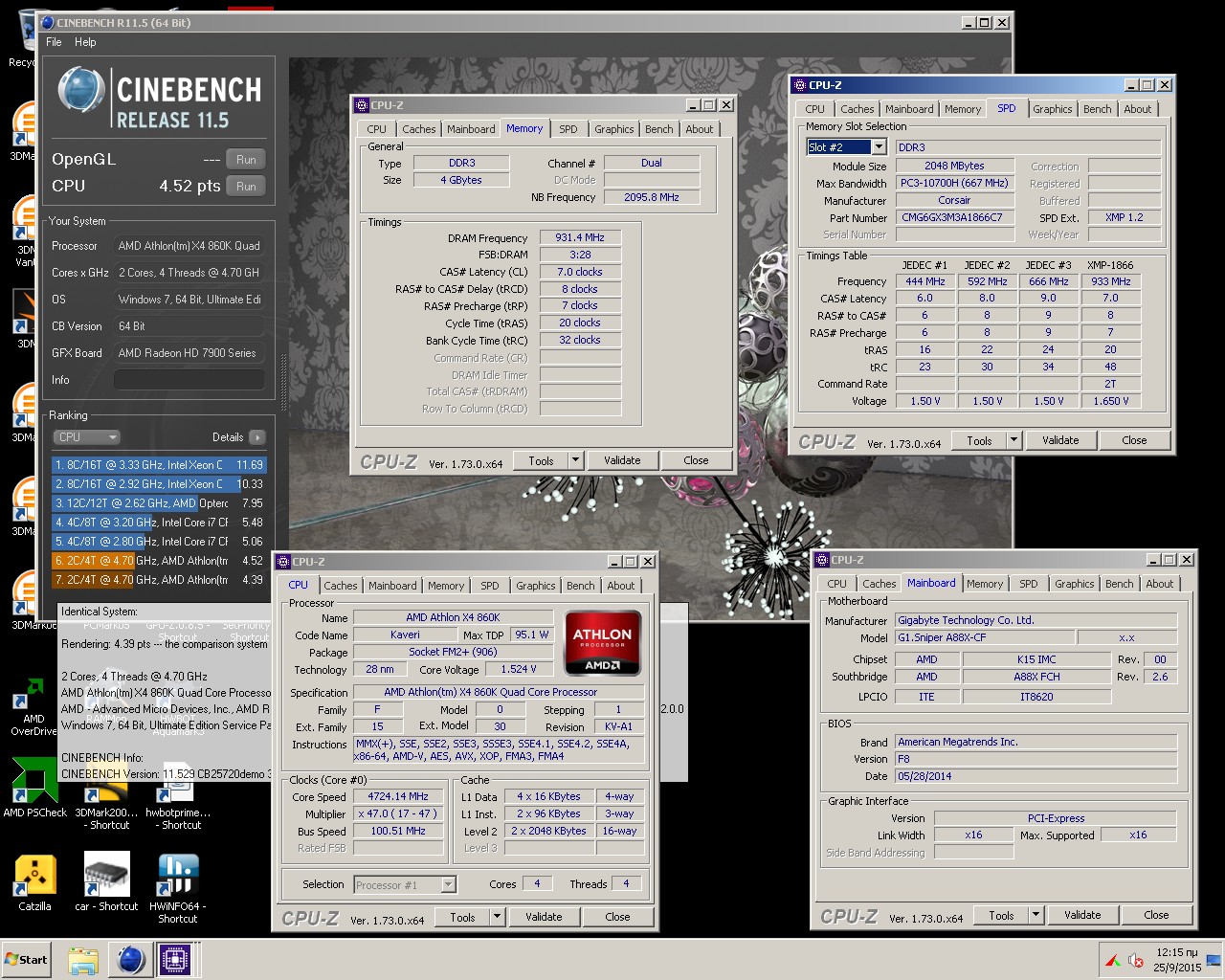The width and height of the screenshot is (1225, 980).
Task: Open Tools dropdown arrow in CPU window
Action: click(x=497, y=917)
